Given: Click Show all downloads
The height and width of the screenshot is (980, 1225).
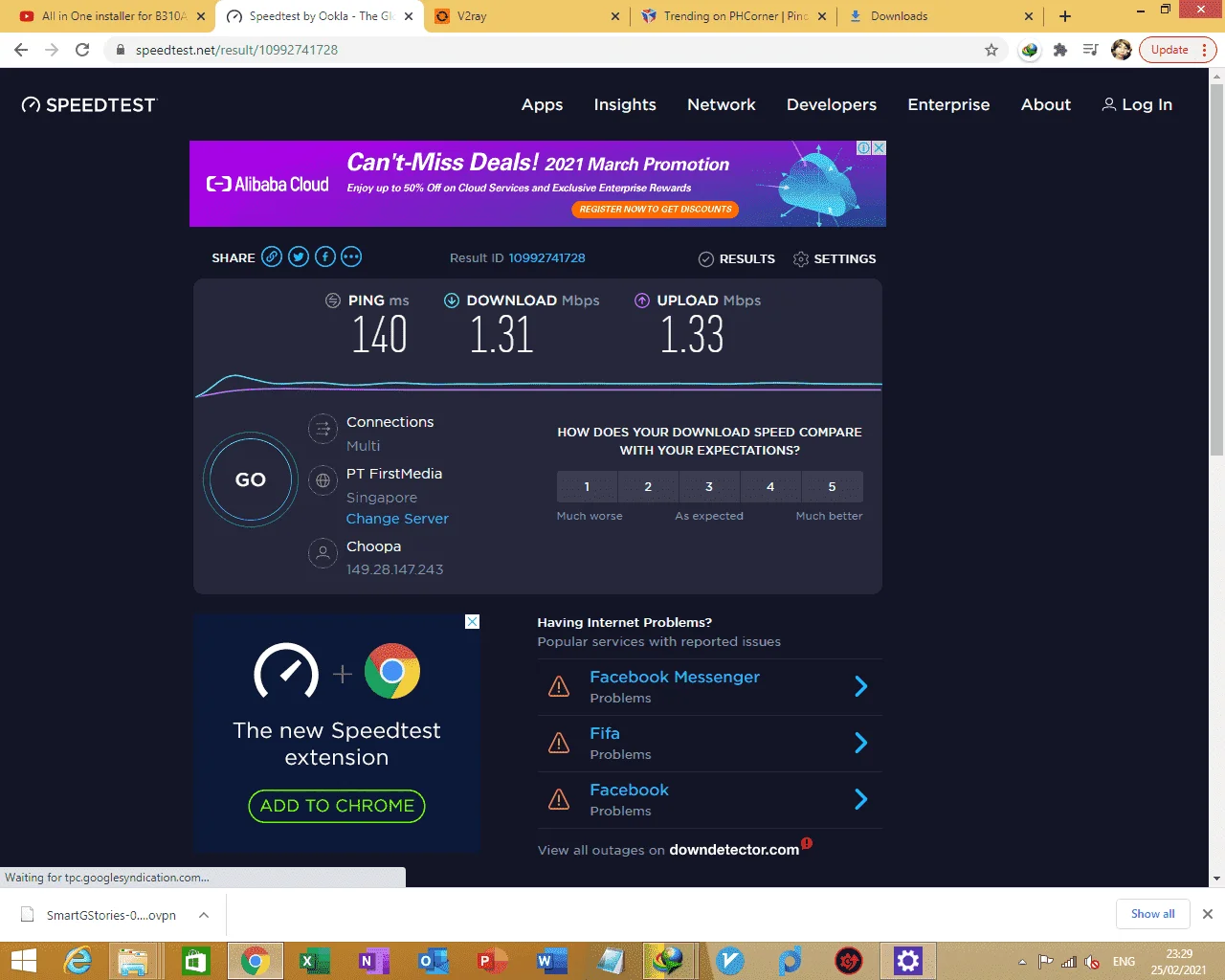Looking at the screenshot, I should [1152, 914].
